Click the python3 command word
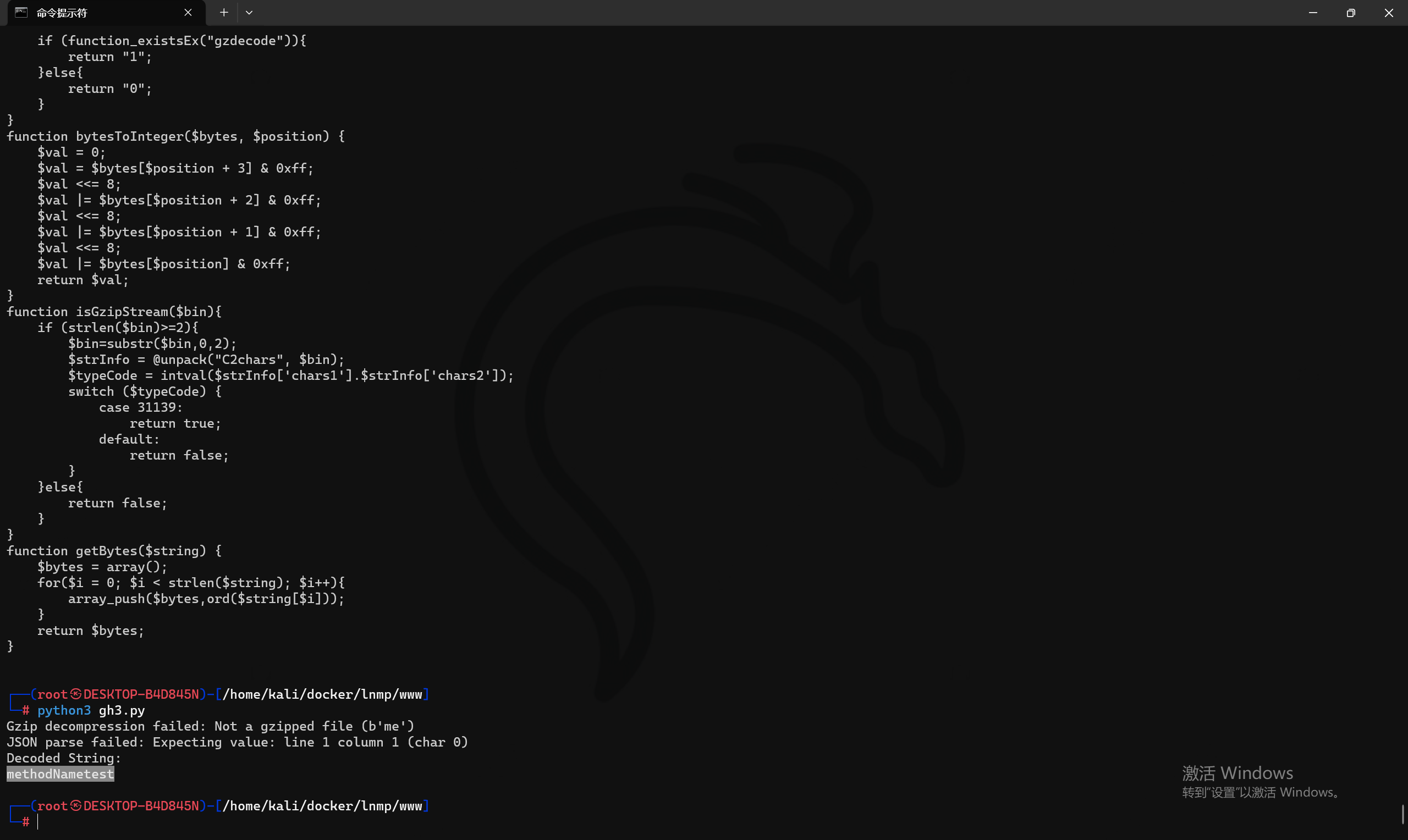 click(x=64, y=710)
